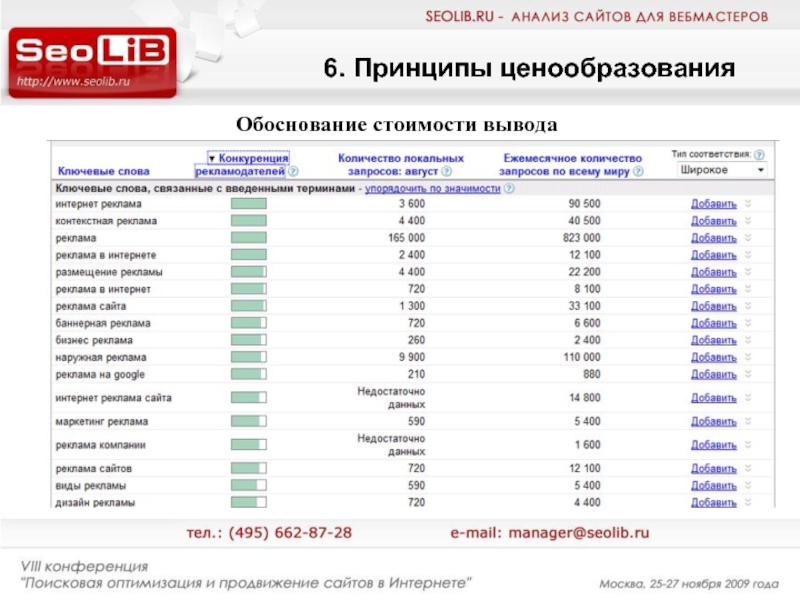The image size is (800, 600).
Task: Click Добавить for бизнес реклама
Action: click(714, 340)
